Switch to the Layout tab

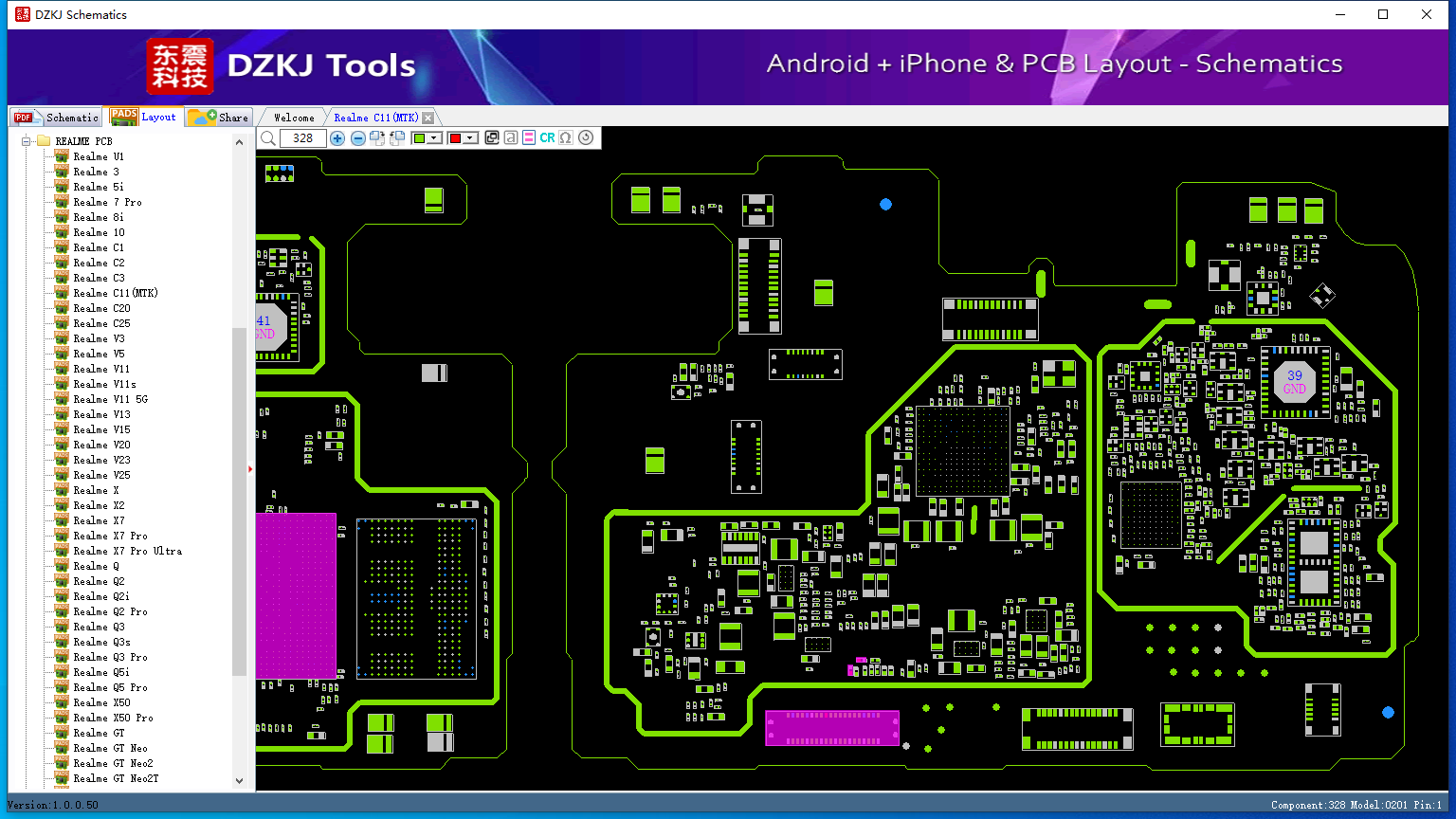pos(143,117)
